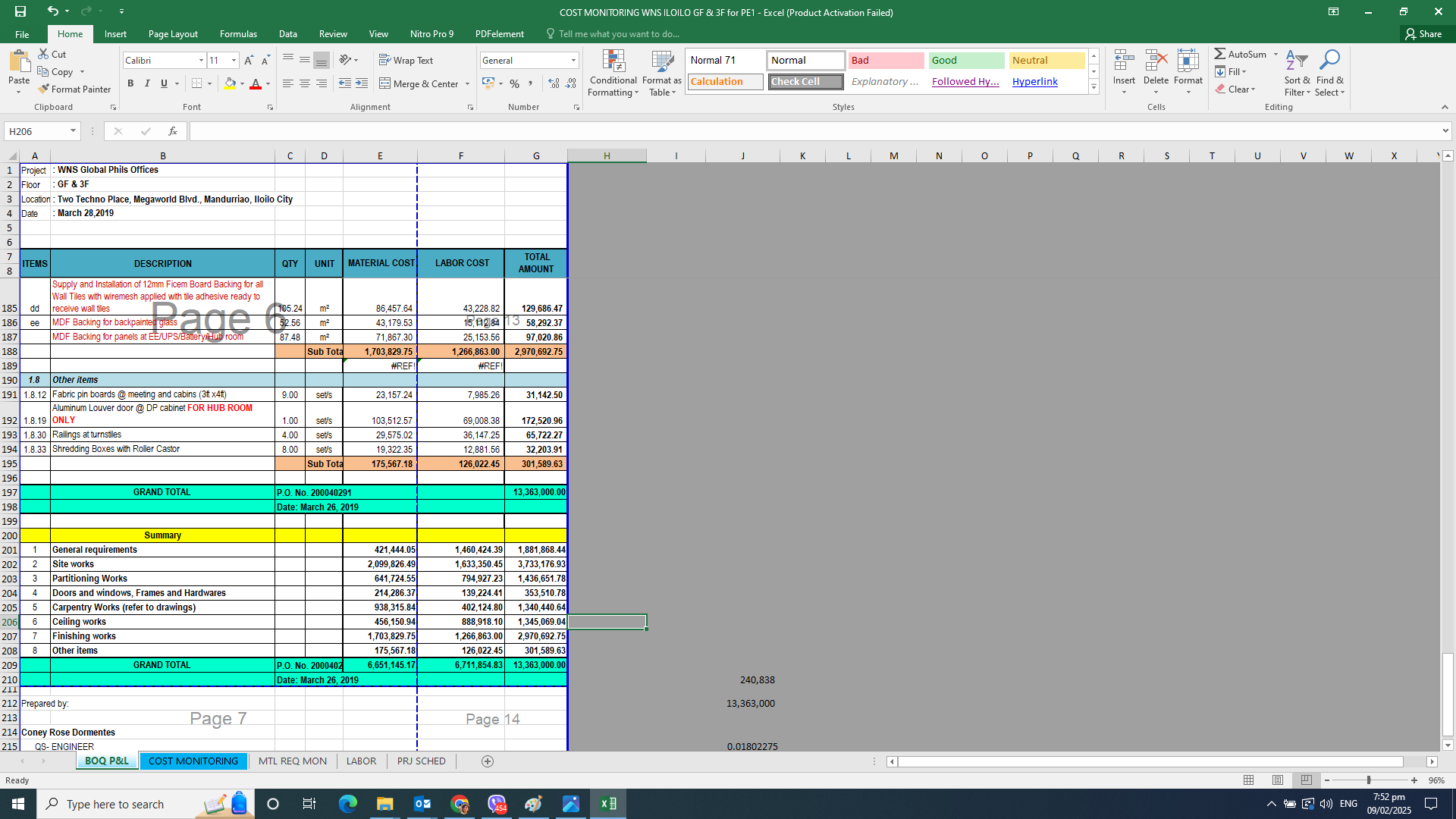This screenshot has height=819, width=1456.
Task: Click the Followed Hyperlink style
Action: (965, 81)
